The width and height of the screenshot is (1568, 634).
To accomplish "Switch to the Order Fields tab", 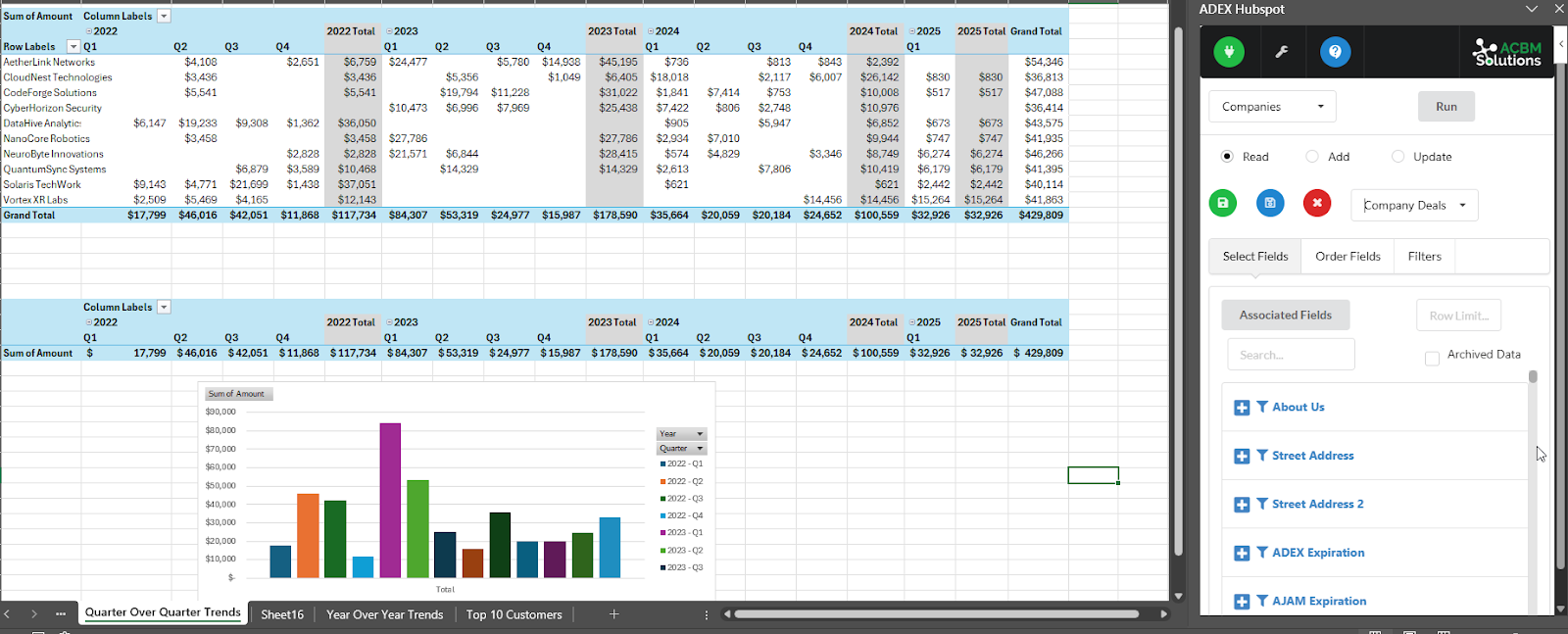I will click(x=1347, y=257).
